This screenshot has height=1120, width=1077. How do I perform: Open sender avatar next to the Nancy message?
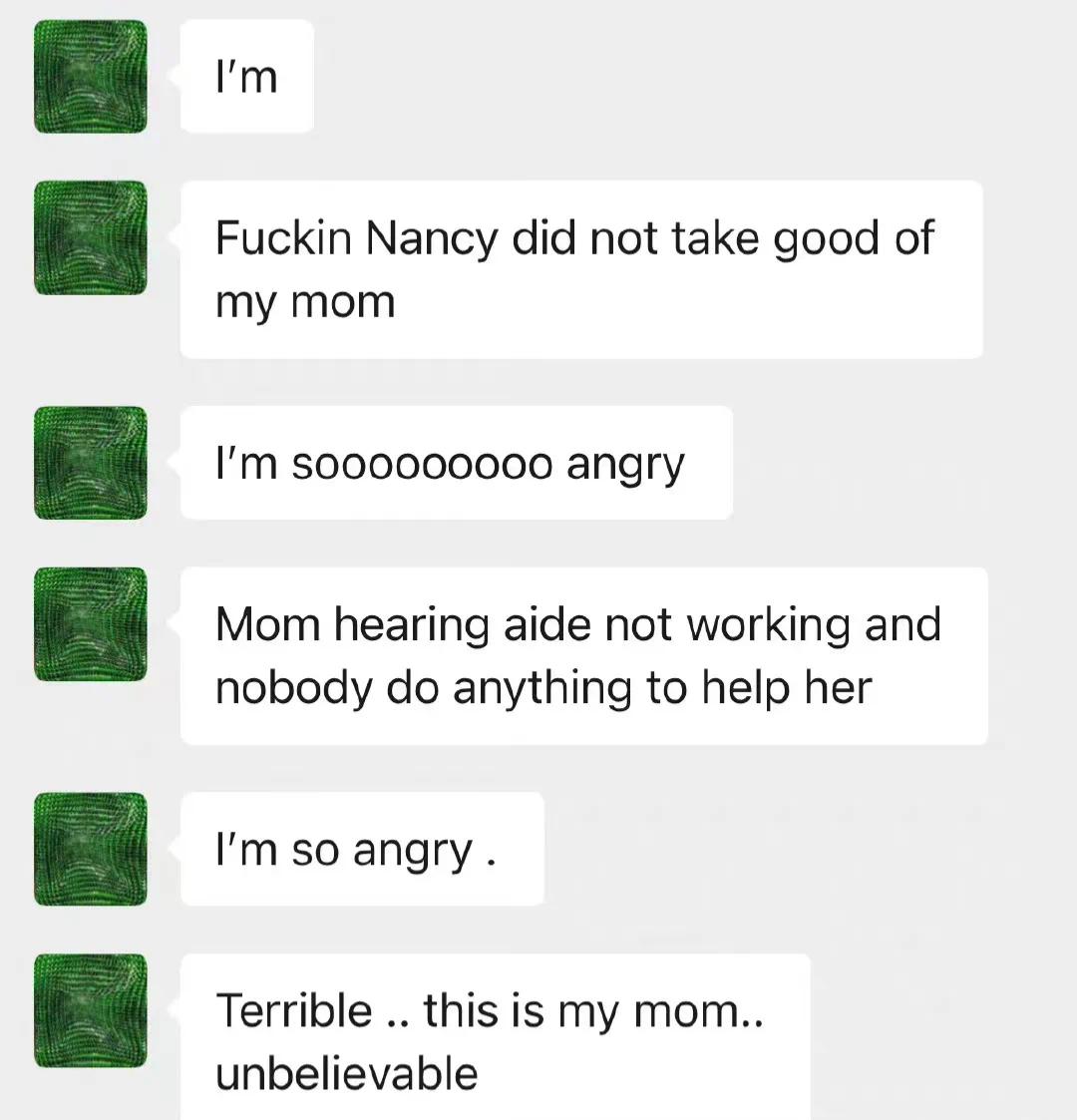click(x=91, y=237)
